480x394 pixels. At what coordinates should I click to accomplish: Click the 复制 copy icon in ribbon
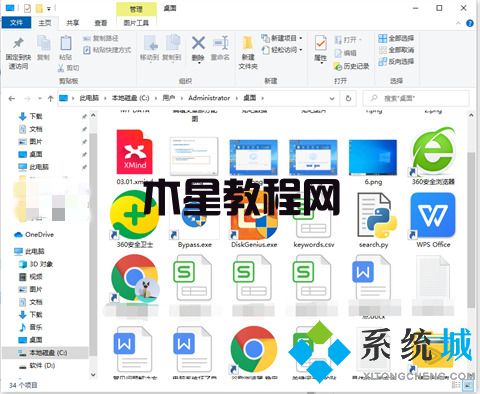[x=43, y=48]
